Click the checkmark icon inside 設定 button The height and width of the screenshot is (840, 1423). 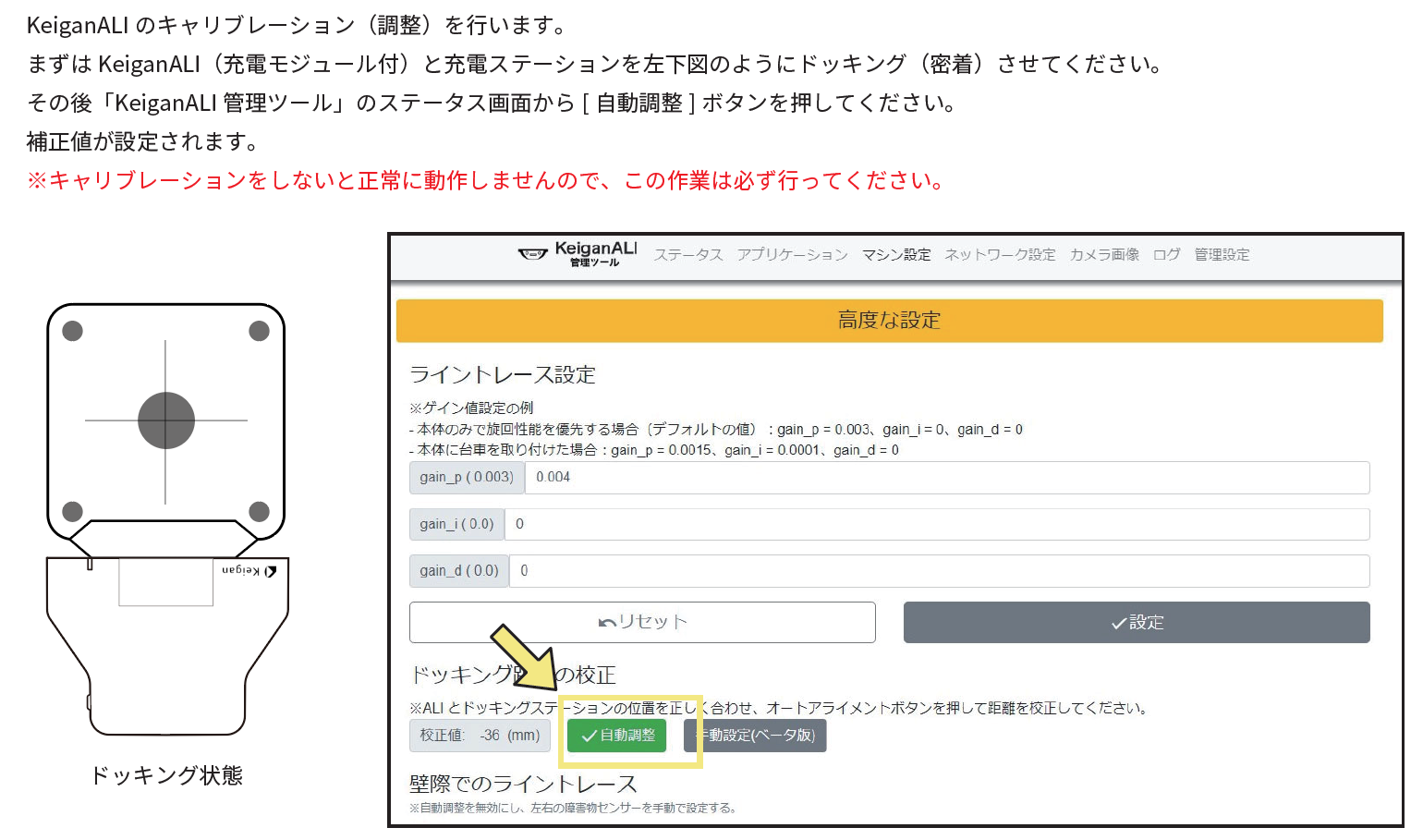(x=1118, y=623)
